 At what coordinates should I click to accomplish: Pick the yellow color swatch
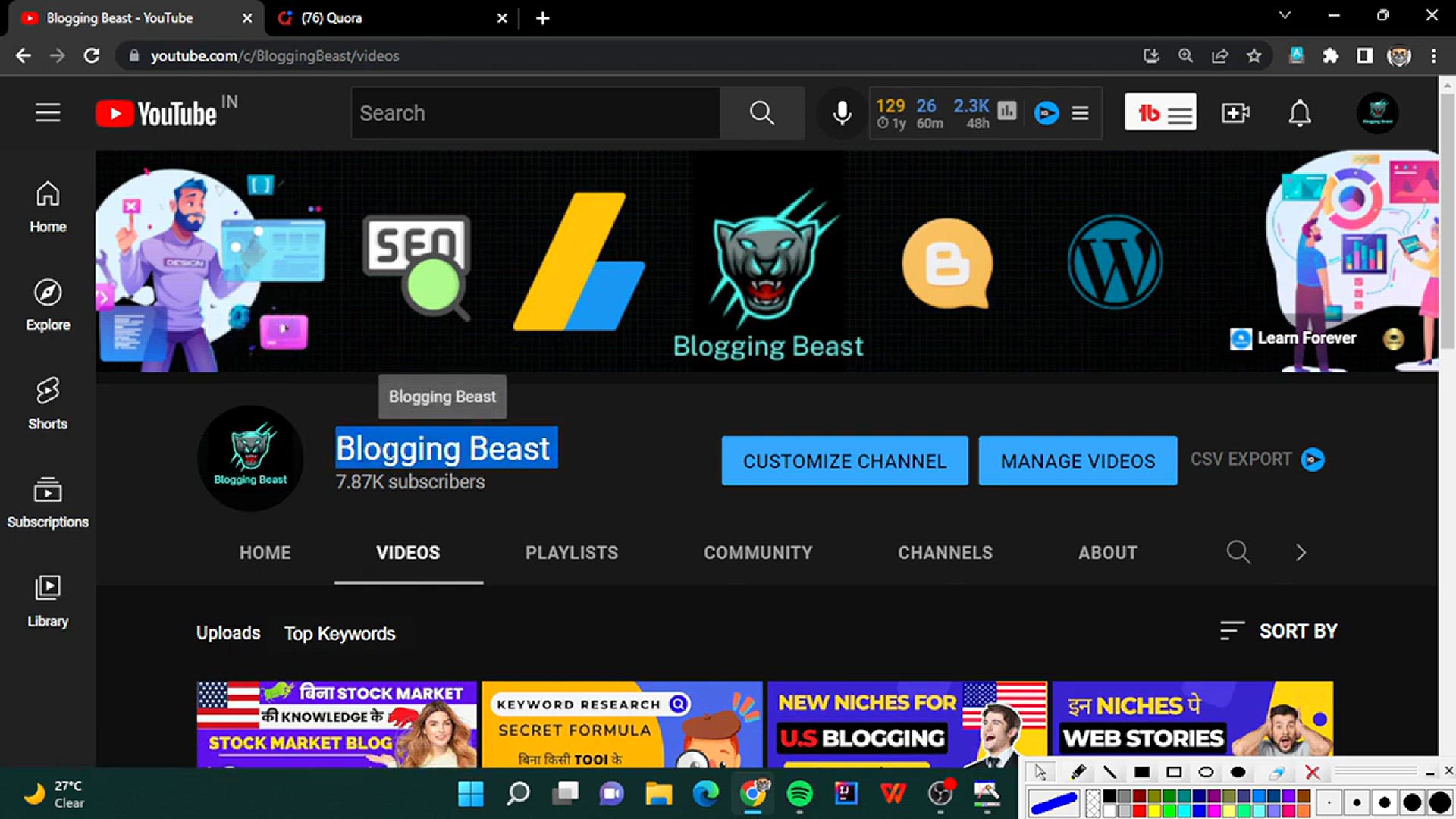click(x=1154, y=811)
